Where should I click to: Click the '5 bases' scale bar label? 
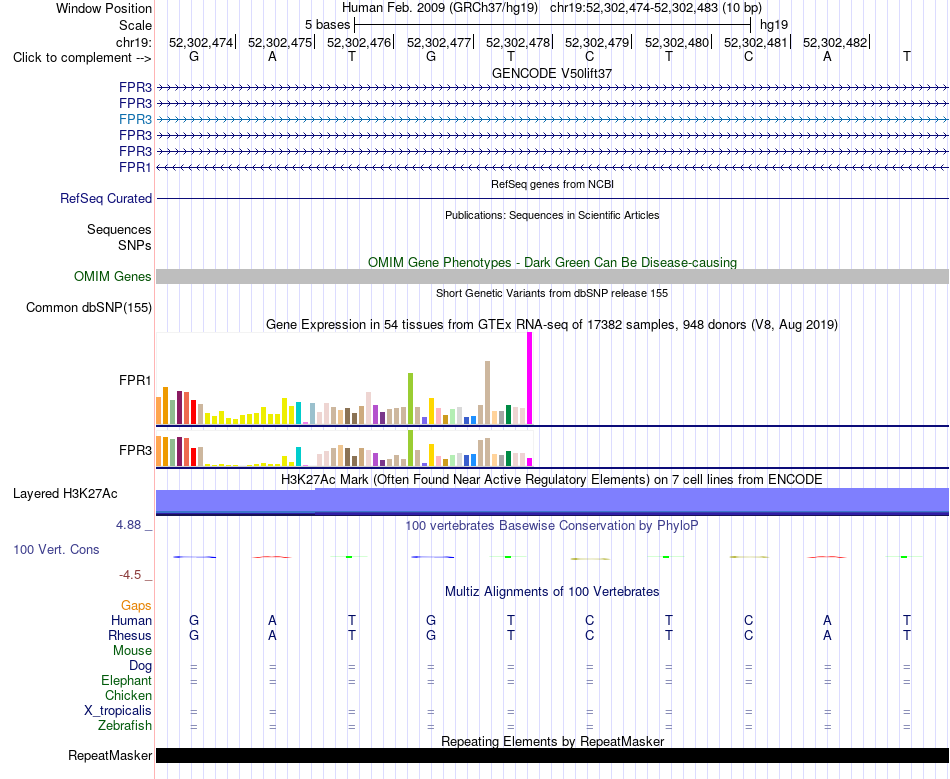(x=327, y=25)
